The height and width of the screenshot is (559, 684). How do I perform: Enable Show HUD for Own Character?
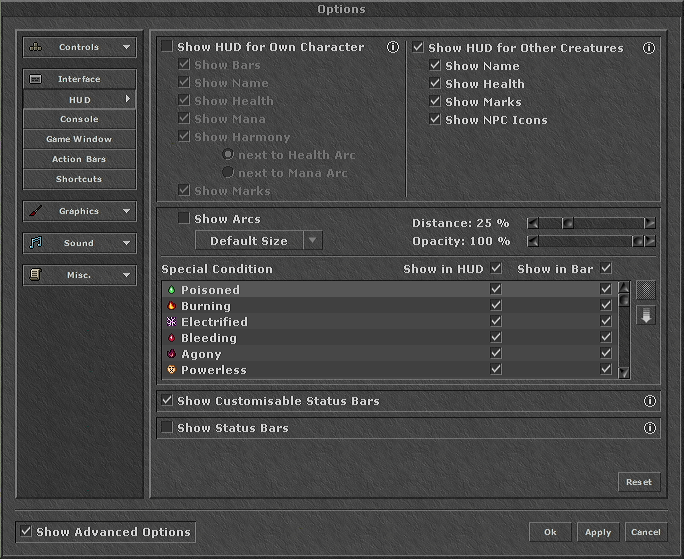167,46
